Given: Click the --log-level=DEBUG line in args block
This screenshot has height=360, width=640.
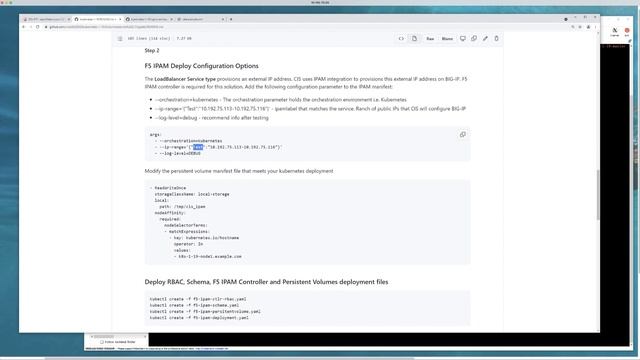Looking at the screenshot, I should click(180, 153).
